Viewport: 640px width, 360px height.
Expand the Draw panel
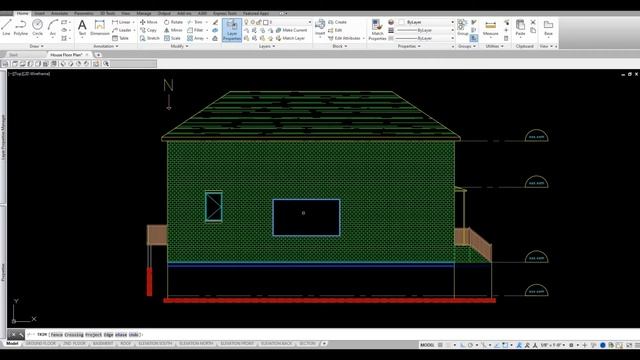pyautogui.click(x=37, y=47)
